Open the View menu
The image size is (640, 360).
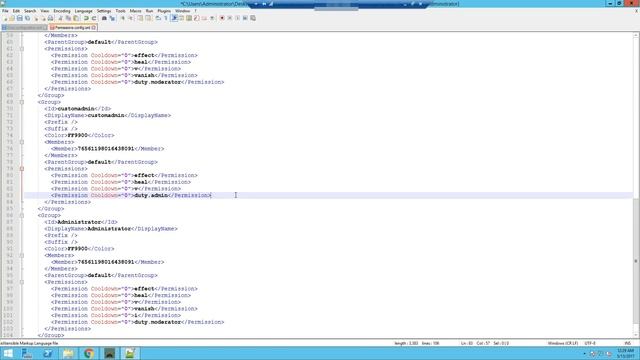point(44,11)
